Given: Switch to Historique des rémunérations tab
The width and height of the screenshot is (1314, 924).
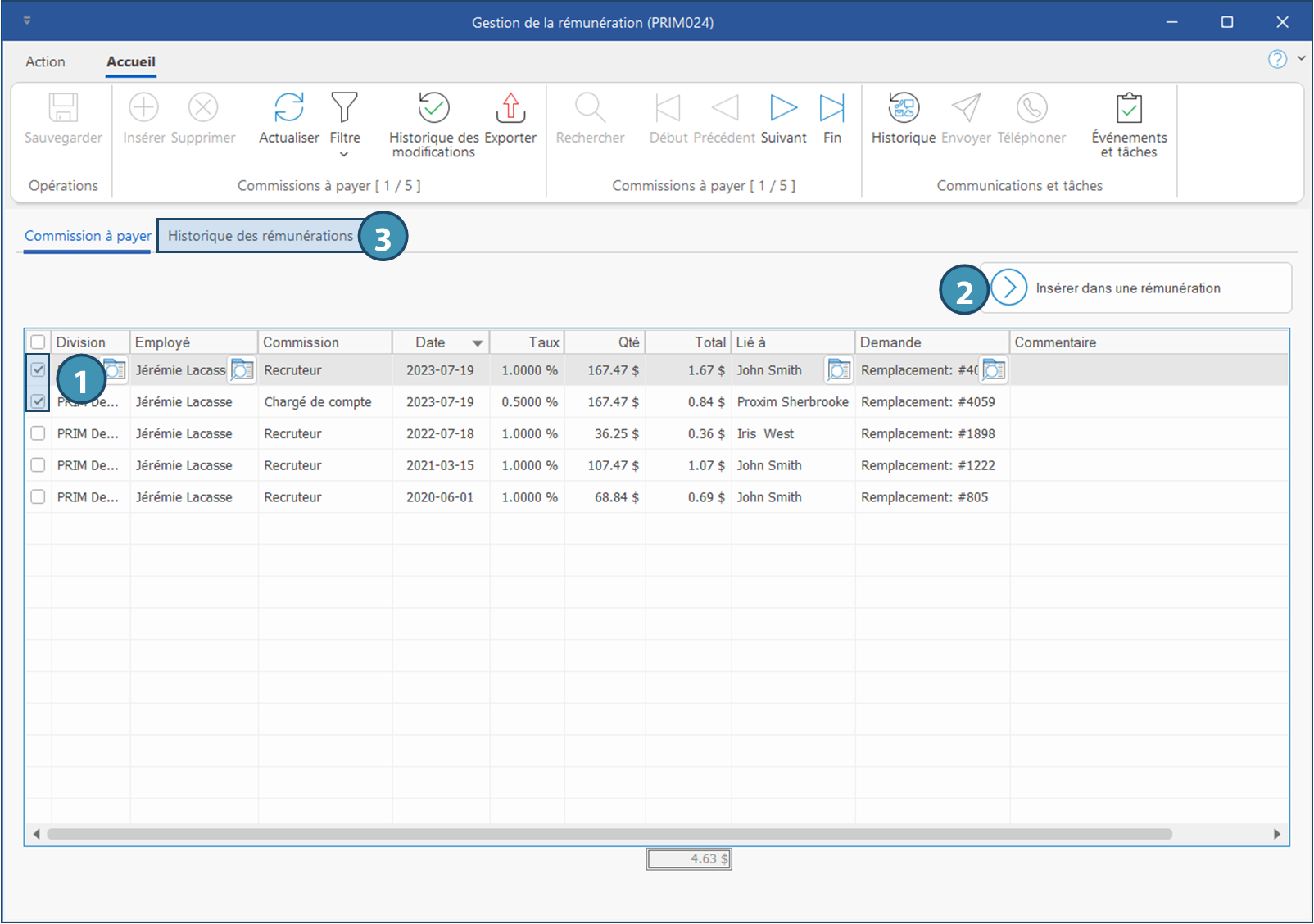Looking at the screenshot, I should 260,236.
